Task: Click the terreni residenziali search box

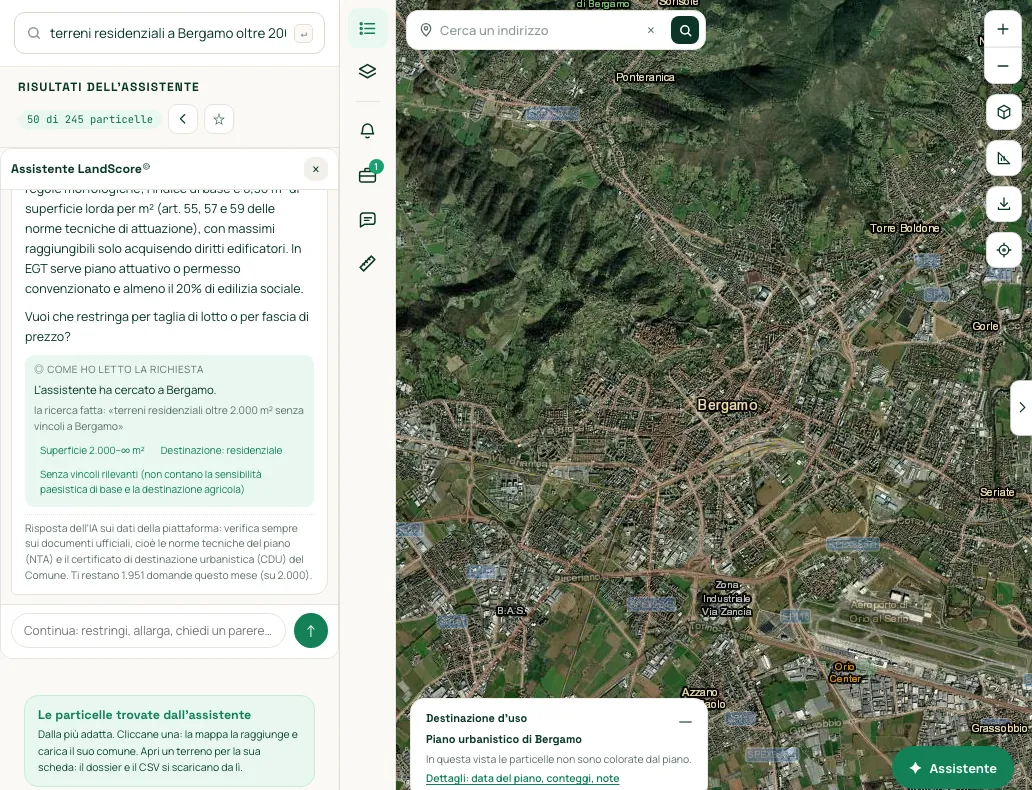Action: coord(169,33)
